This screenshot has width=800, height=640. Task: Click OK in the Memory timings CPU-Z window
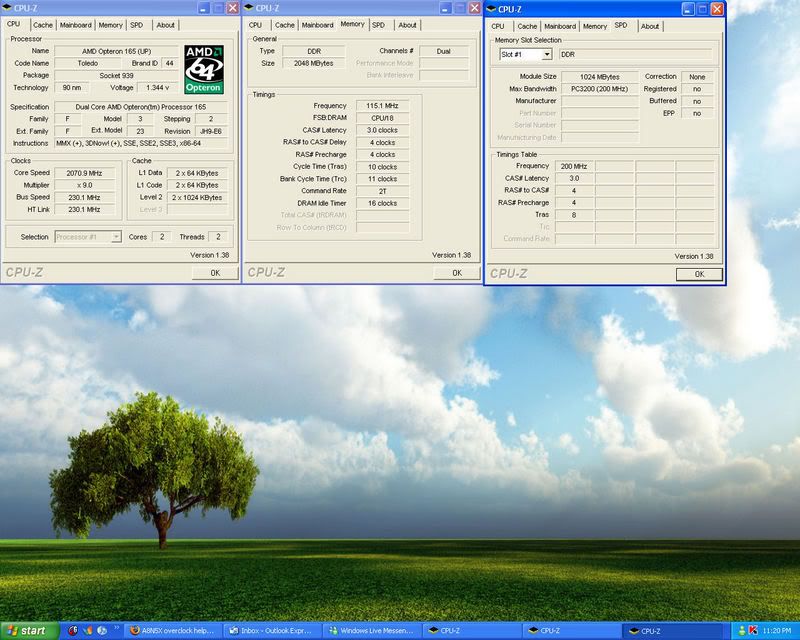point(457,273)
